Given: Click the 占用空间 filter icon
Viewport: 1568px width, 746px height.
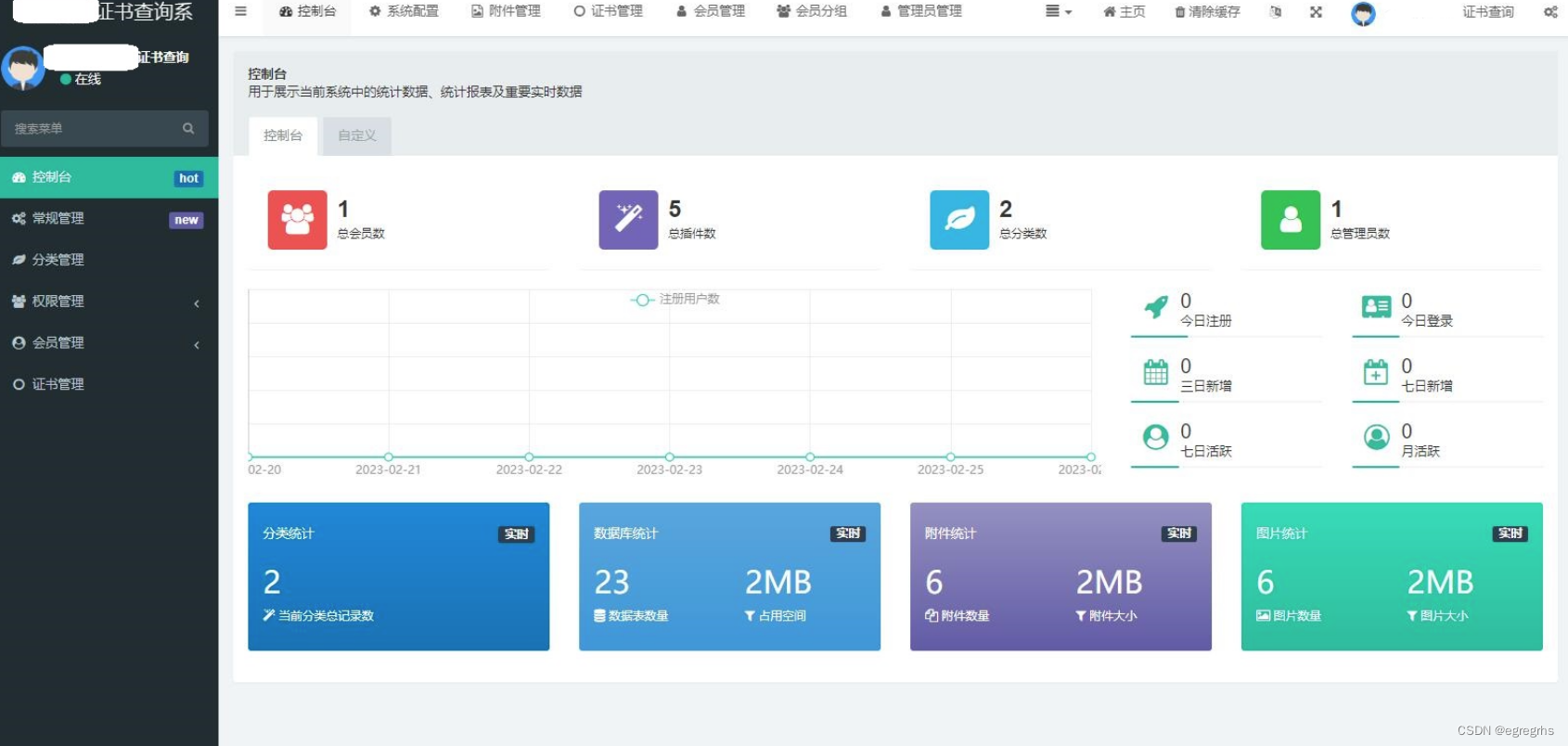Looking at the screenshot, I should point(750,616).
